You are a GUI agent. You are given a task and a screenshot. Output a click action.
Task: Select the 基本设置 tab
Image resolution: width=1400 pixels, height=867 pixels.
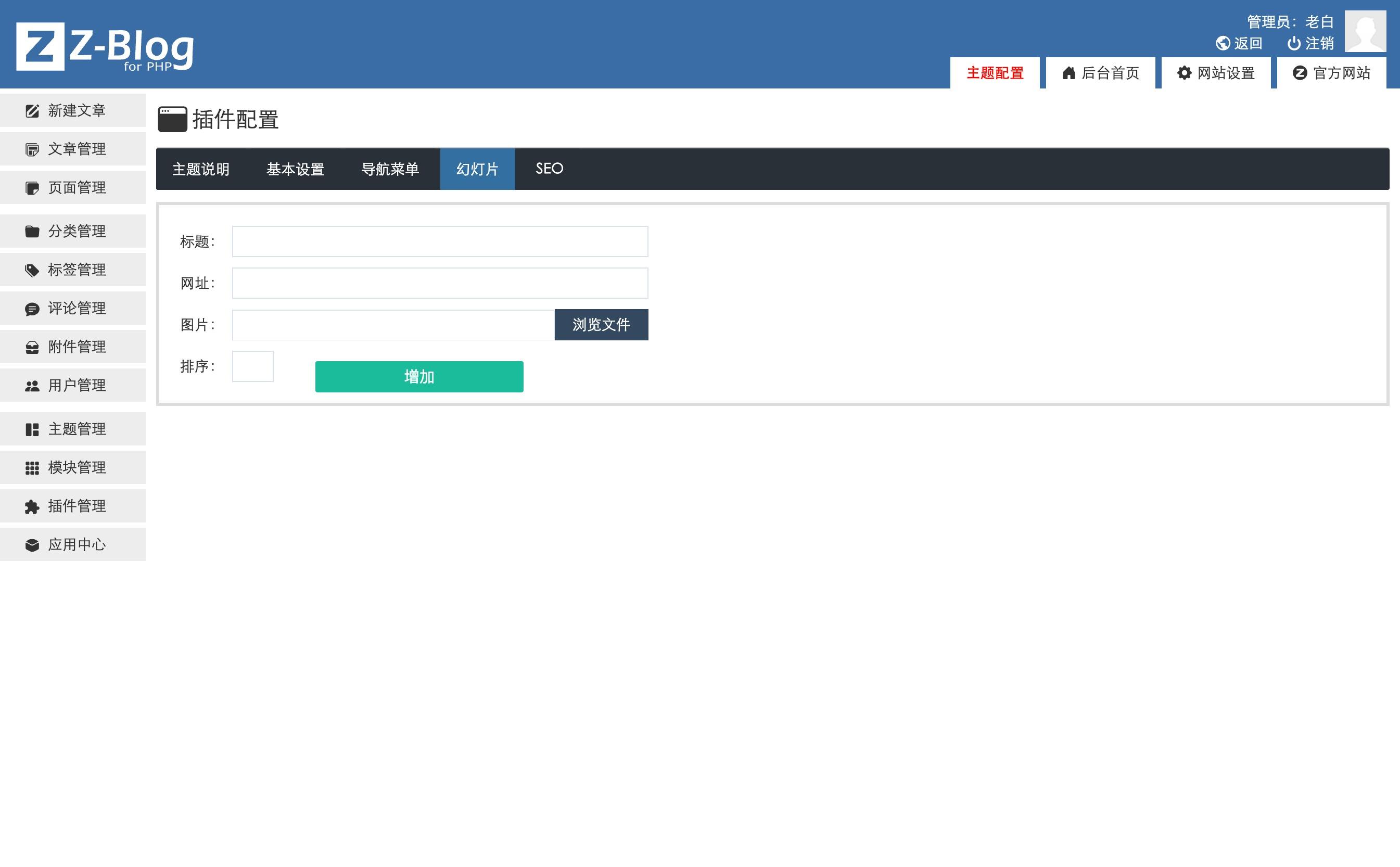click(295, 169)
